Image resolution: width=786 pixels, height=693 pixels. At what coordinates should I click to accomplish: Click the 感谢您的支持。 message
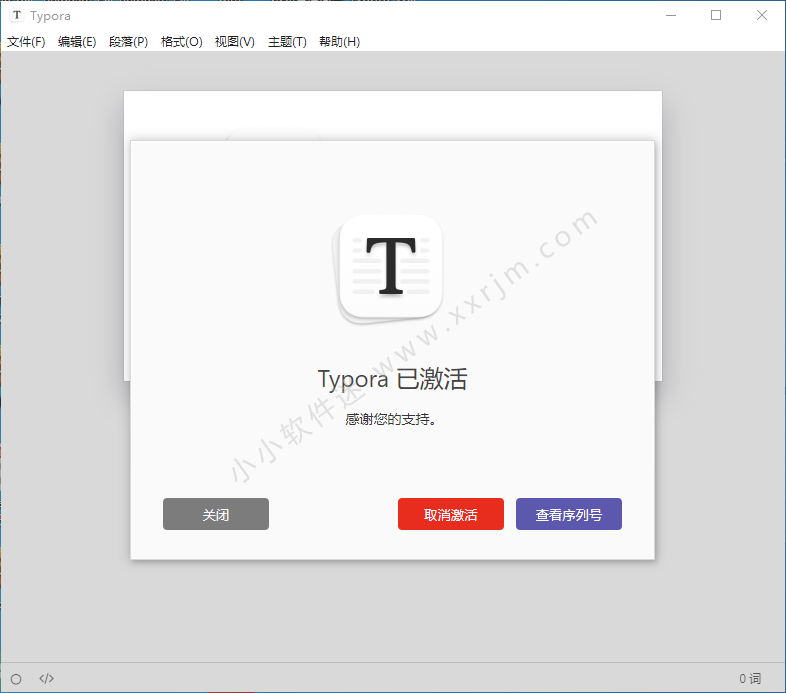pyautogui.click(x=391, y=419)
